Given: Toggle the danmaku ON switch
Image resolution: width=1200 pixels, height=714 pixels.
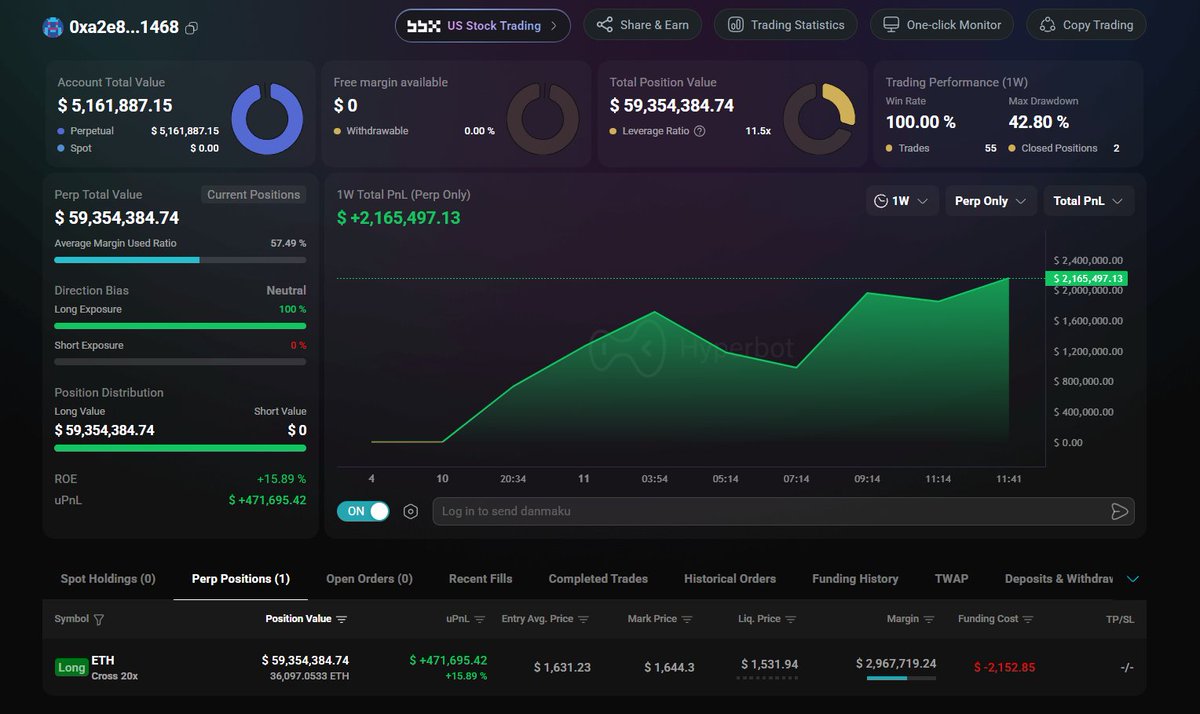Looking at the screenshot, I should 364,511.
